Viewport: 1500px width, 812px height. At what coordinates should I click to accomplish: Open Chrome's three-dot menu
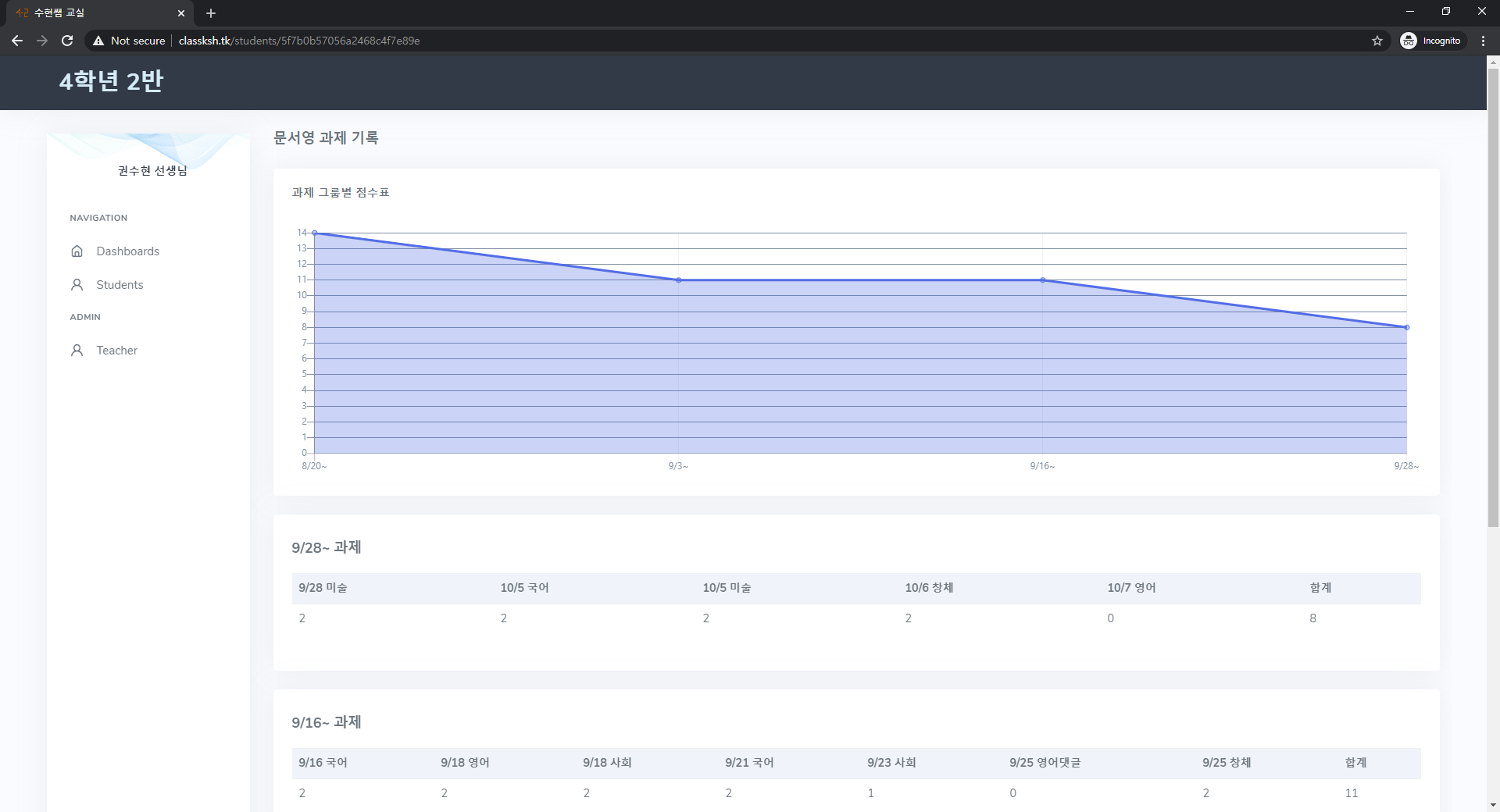click(x=1483, y=41)
